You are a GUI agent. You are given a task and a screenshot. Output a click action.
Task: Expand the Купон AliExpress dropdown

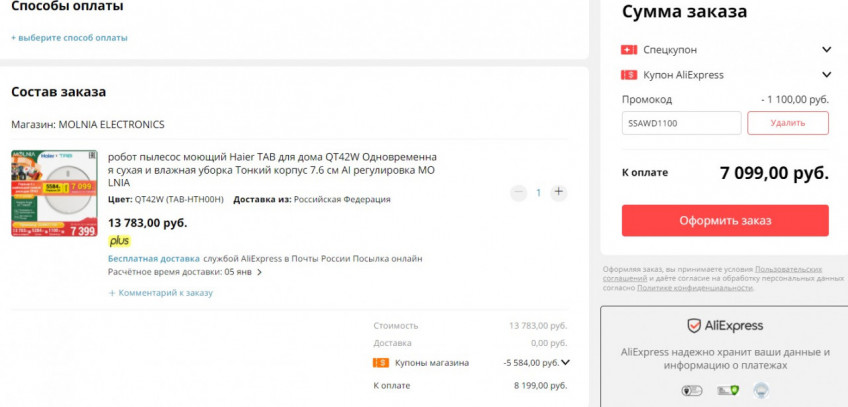click(826, 75)
